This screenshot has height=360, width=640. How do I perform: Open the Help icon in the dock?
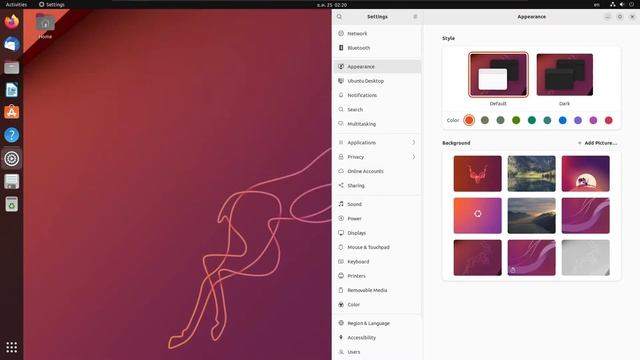click(11, 135)
